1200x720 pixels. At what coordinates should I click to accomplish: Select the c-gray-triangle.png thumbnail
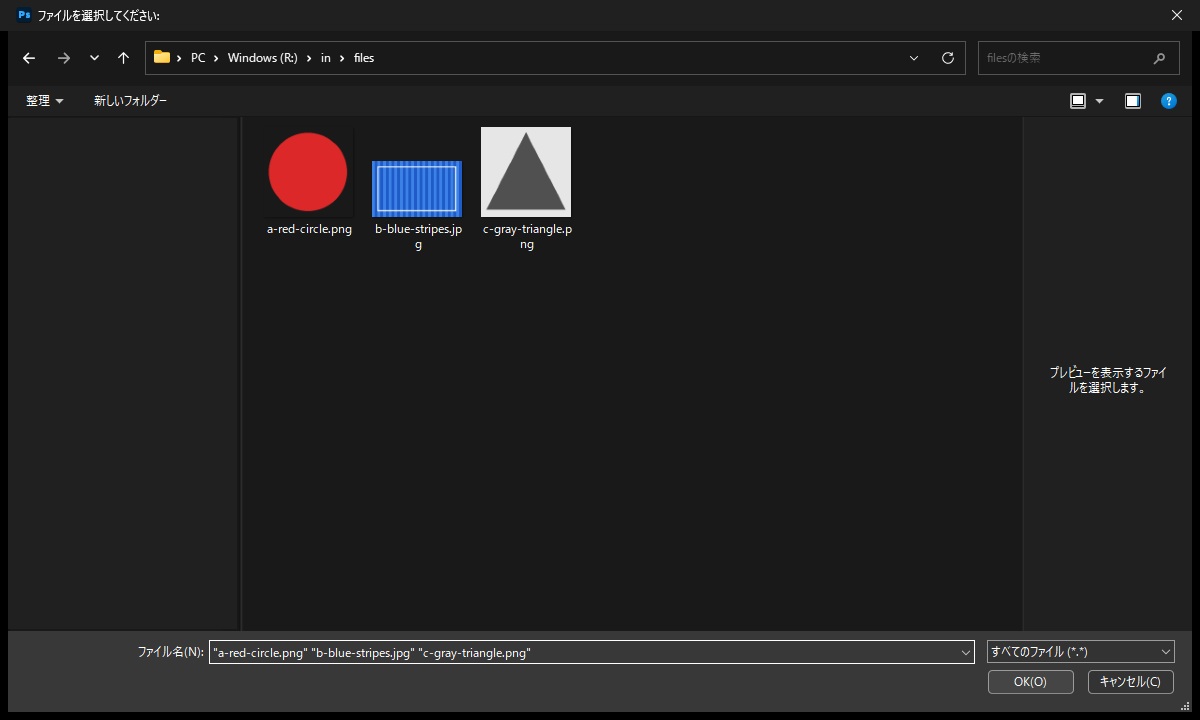(x=526, y=172)
